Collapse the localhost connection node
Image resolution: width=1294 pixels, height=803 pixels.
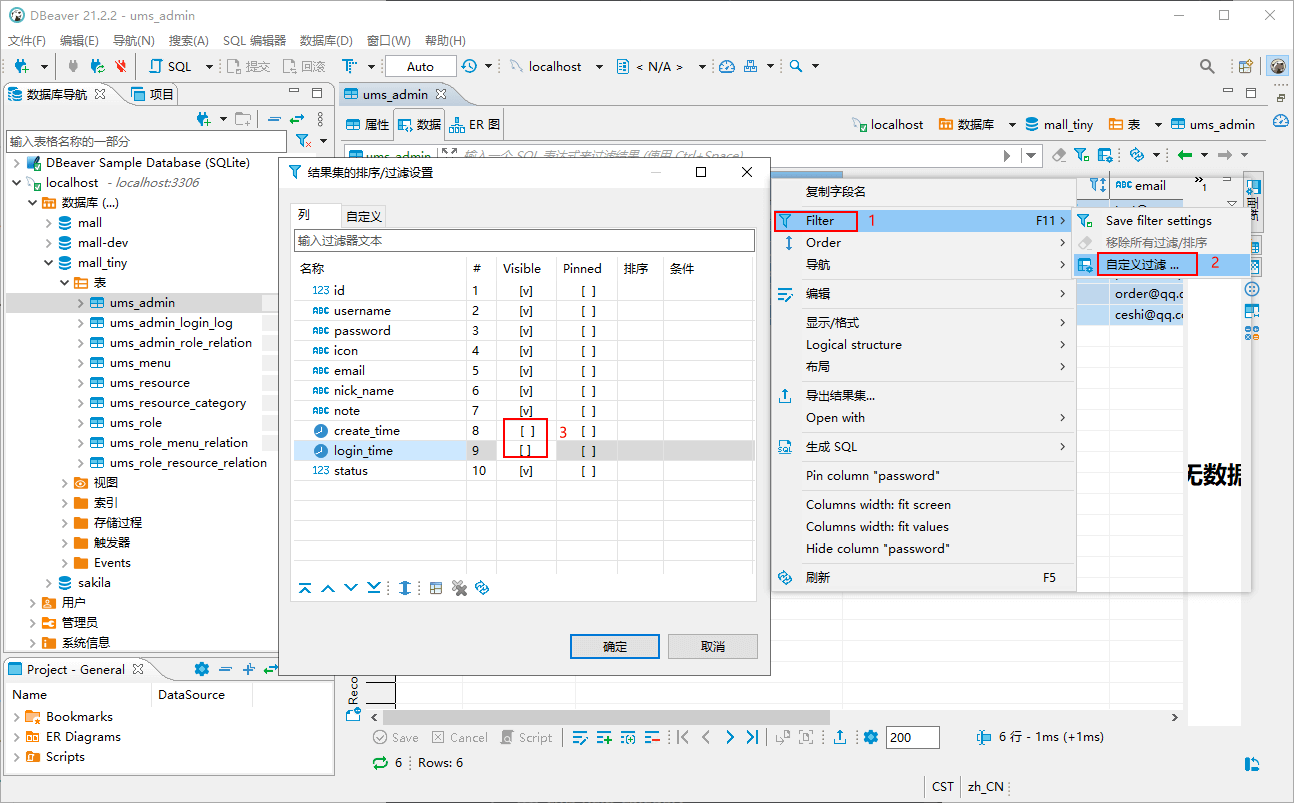pos(16,183)
